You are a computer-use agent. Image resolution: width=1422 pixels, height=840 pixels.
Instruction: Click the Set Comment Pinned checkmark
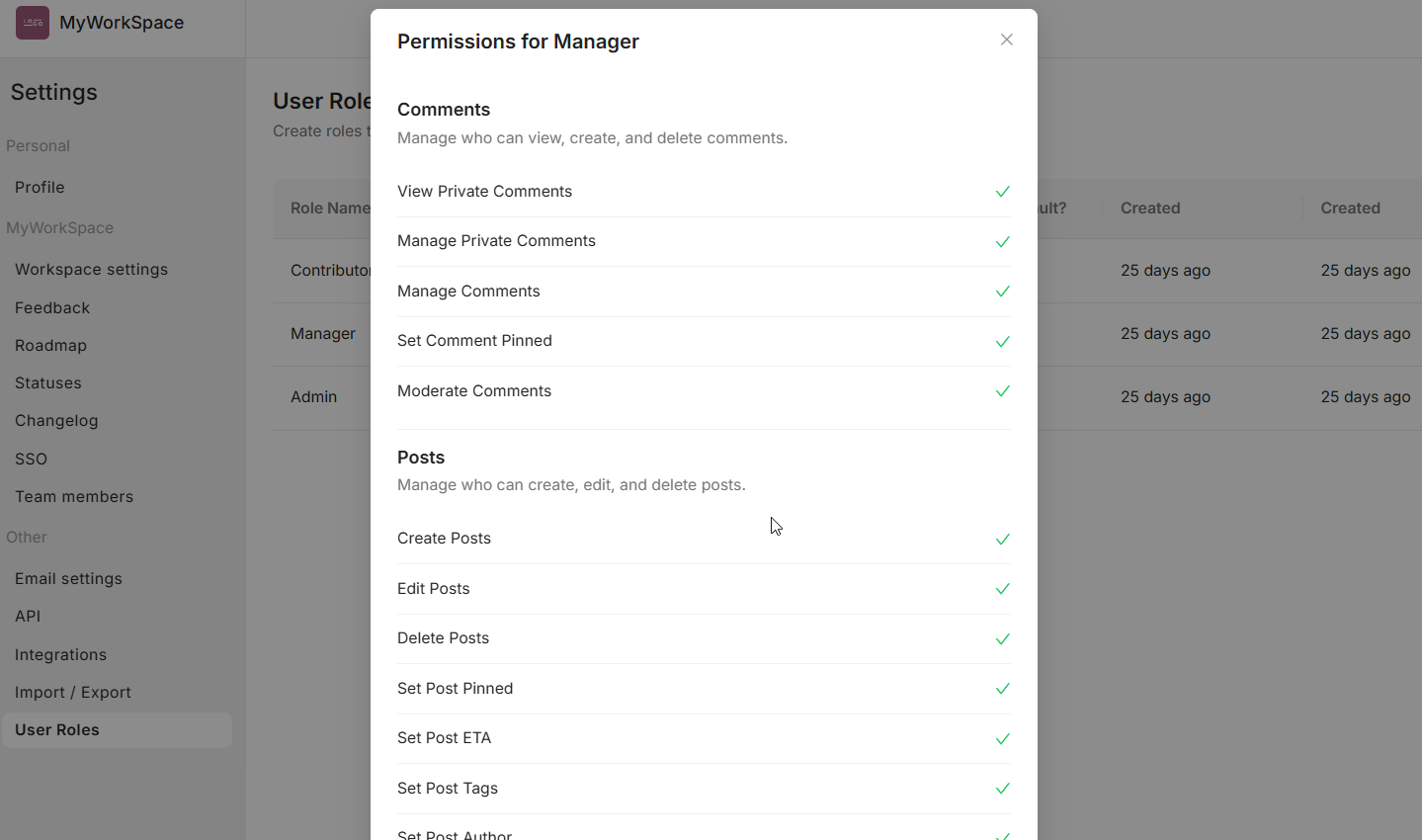pos(1003,341)
